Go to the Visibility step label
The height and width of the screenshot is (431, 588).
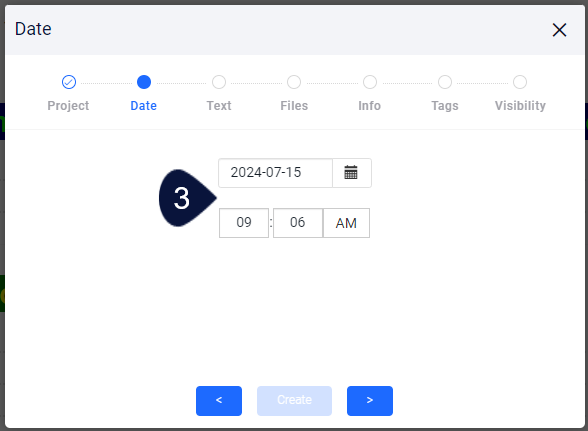coord(520,106)
